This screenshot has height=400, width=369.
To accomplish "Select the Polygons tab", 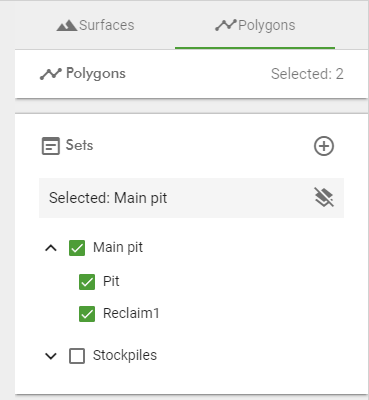I will (255, 25).
